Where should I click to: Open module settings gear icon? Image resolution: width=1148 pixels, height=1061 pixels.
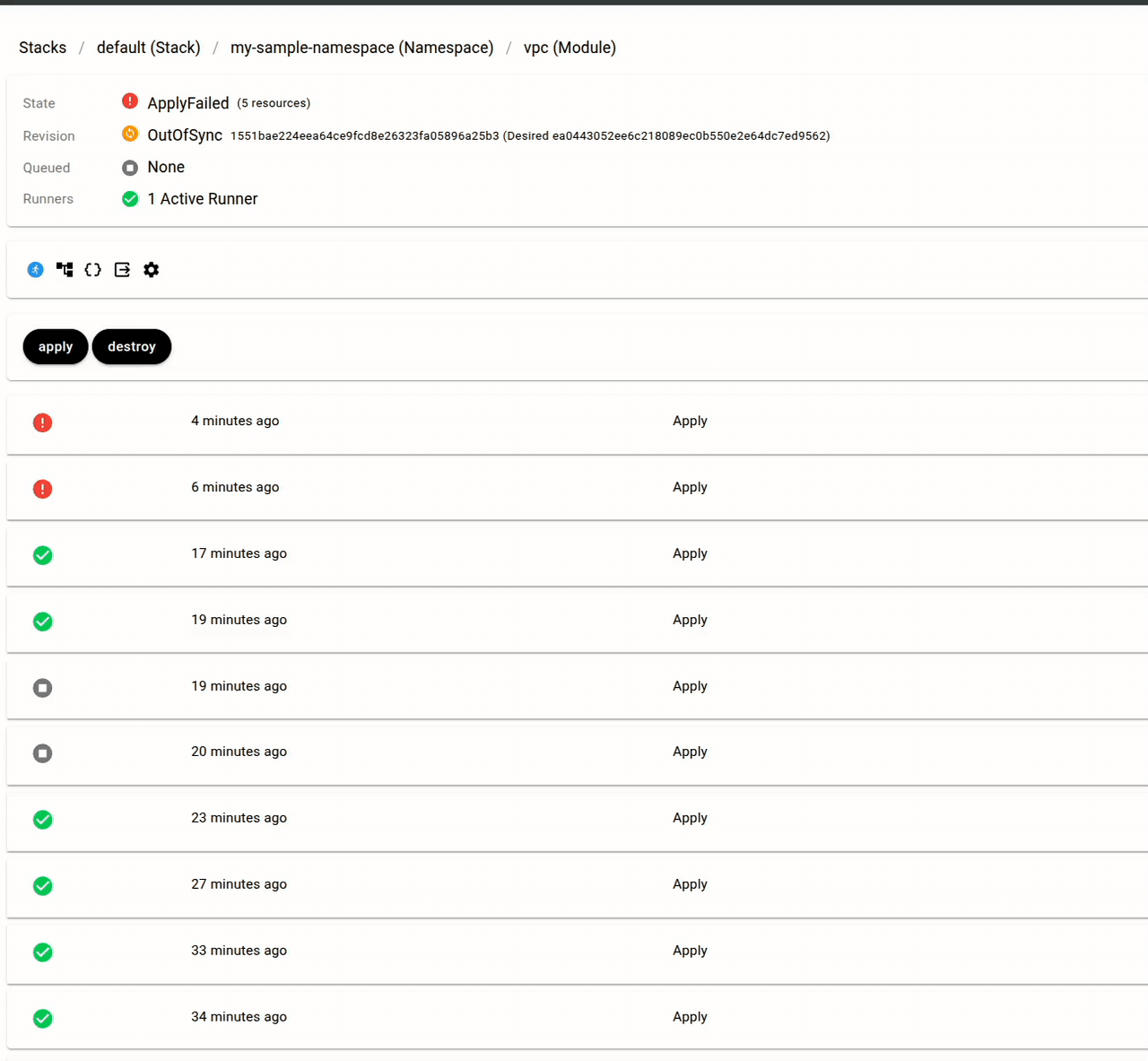[x=152, y=270]
